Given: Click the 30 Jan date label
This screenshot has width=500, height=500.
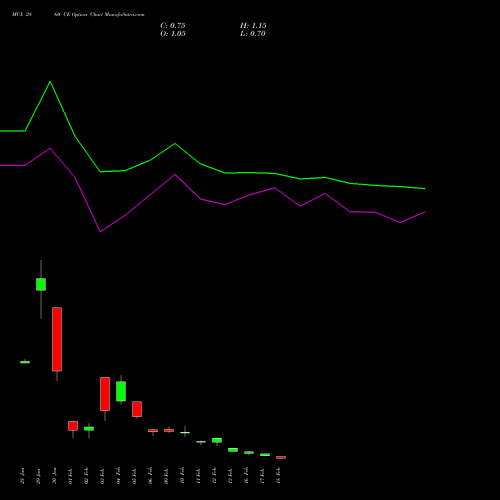Looking at the screenshot, I should pyautogui.click(x=54, y=476).
